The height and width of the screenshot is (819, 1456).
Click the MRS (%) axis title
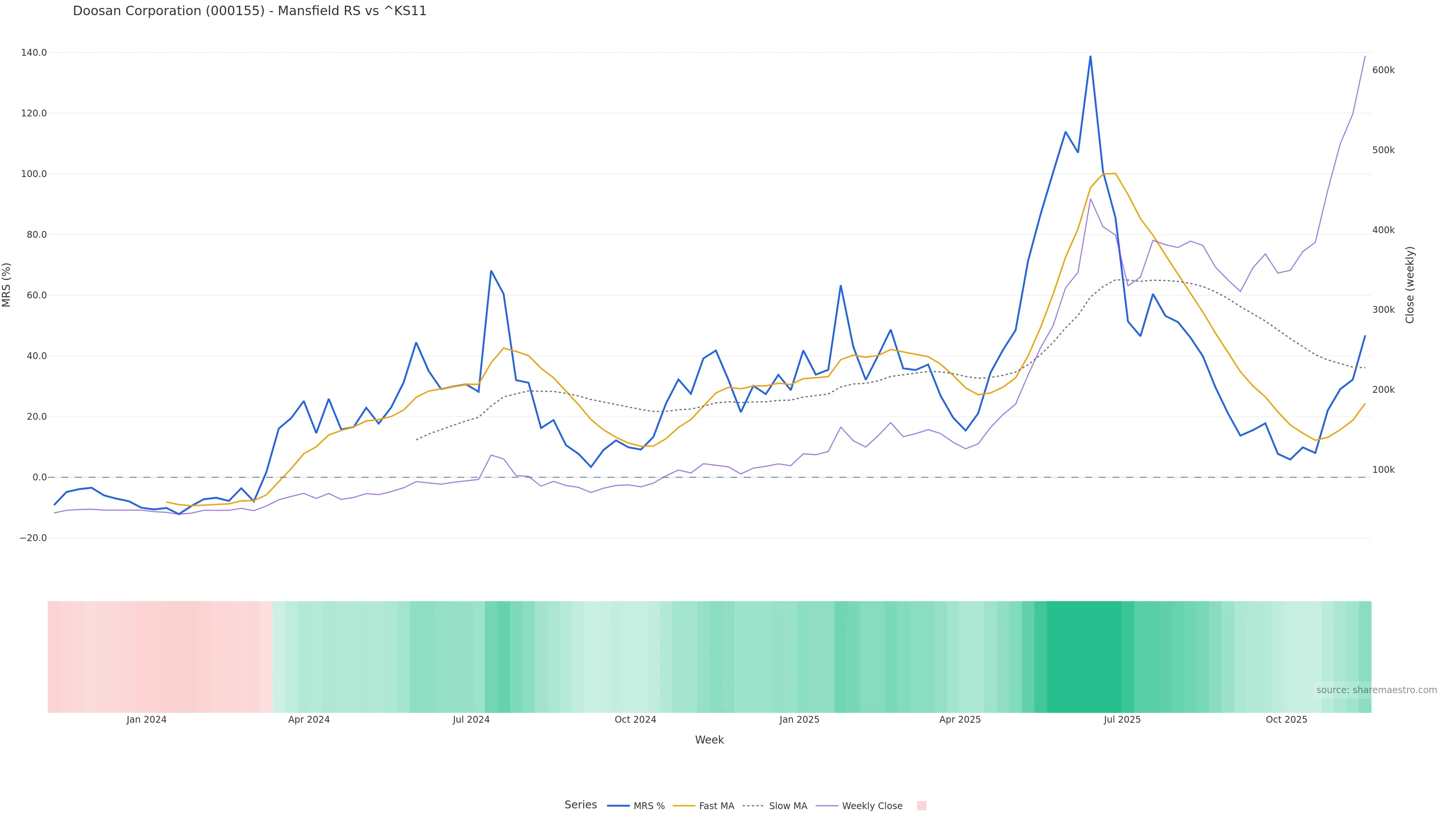click(x=7, y=285)
